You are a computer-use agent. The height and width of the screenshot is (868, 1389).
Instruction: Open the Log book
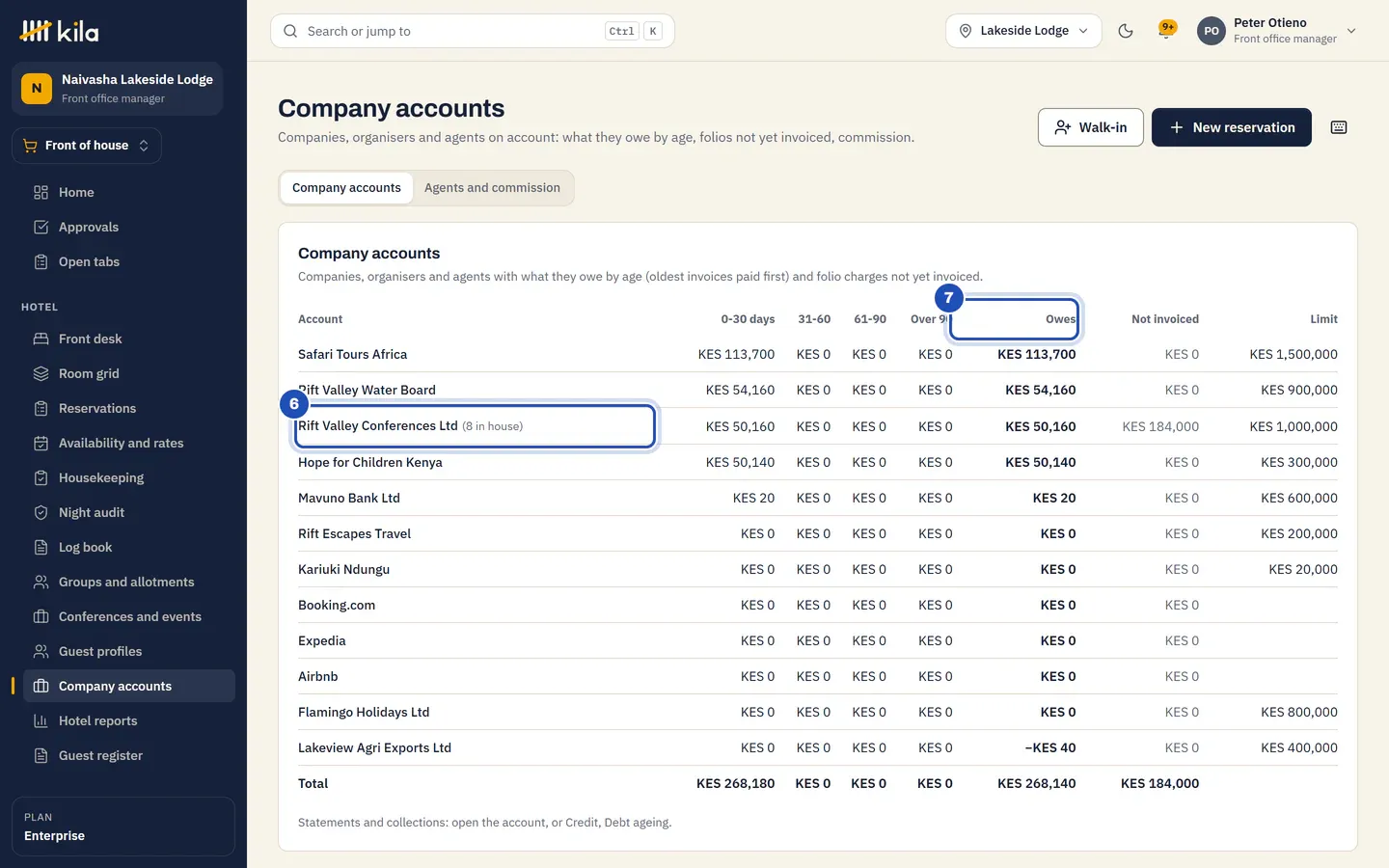[129, 547]
